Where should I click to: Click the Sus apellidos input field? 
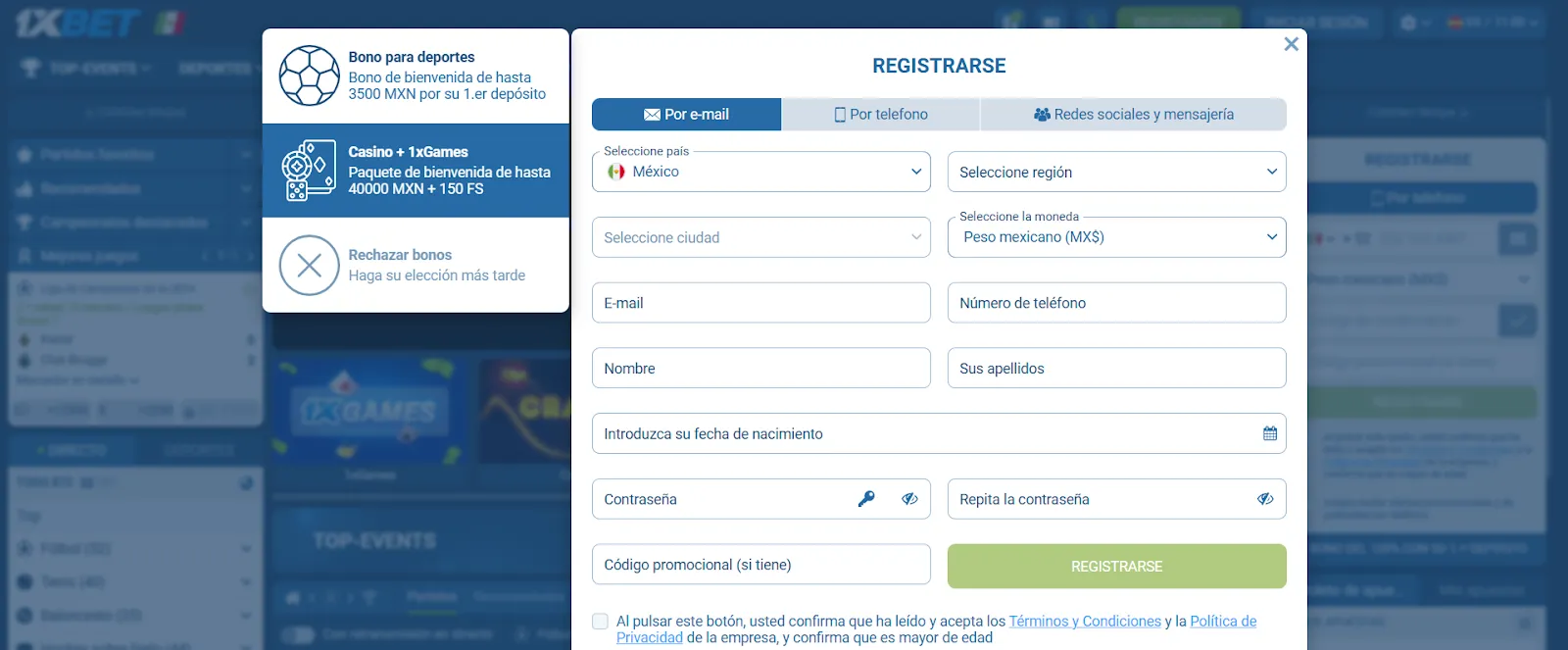point(1117,368)
